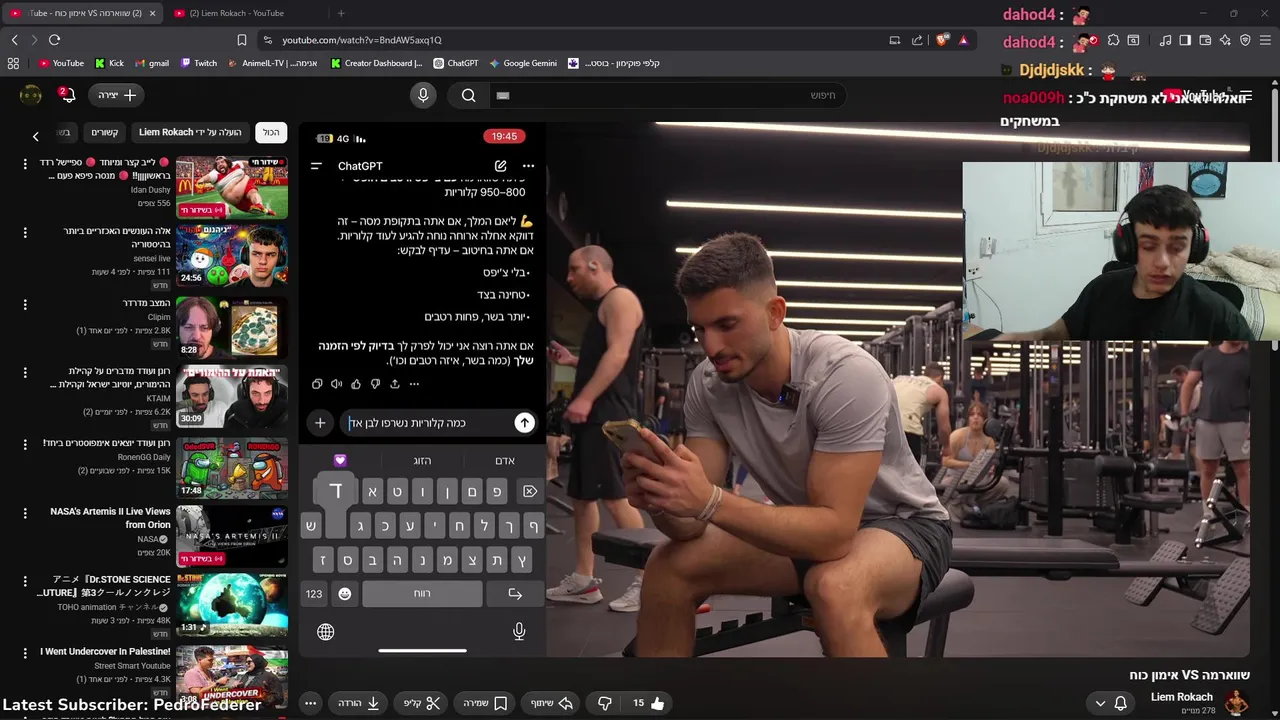This screenshot has height=720, width=1280.
Task: Open Liem Rokach channel avatar
Action: coord(1237,703)
